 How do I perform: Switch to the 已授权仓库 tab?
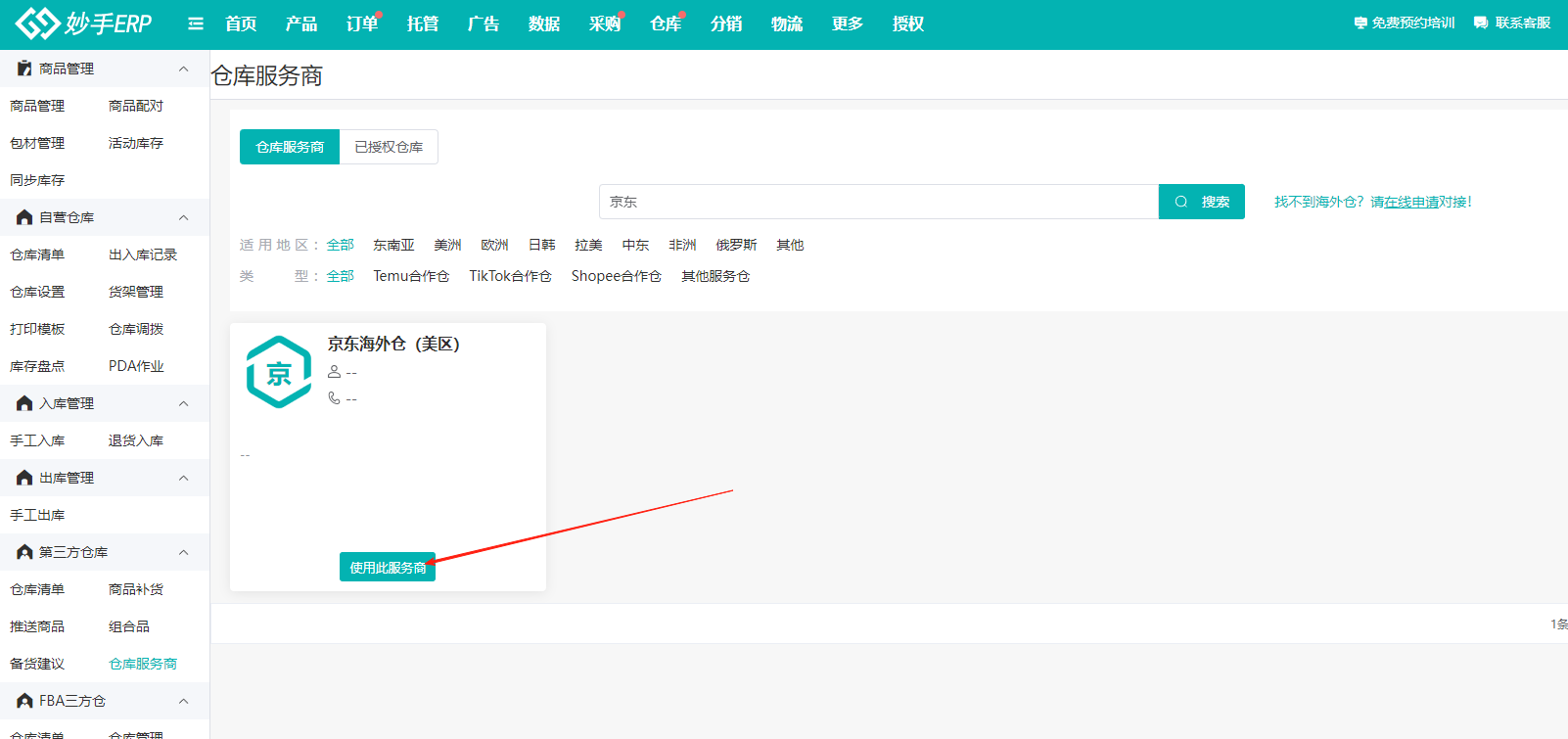[x=389, y=147]
